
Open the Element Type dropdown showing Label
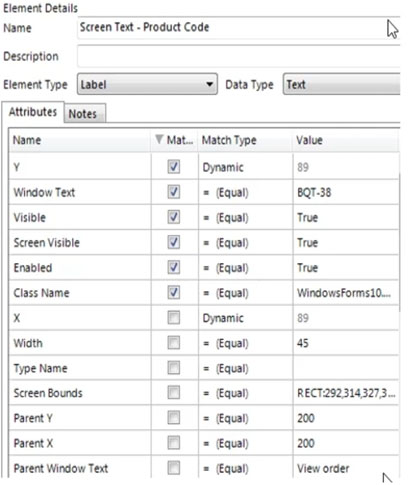147,84
